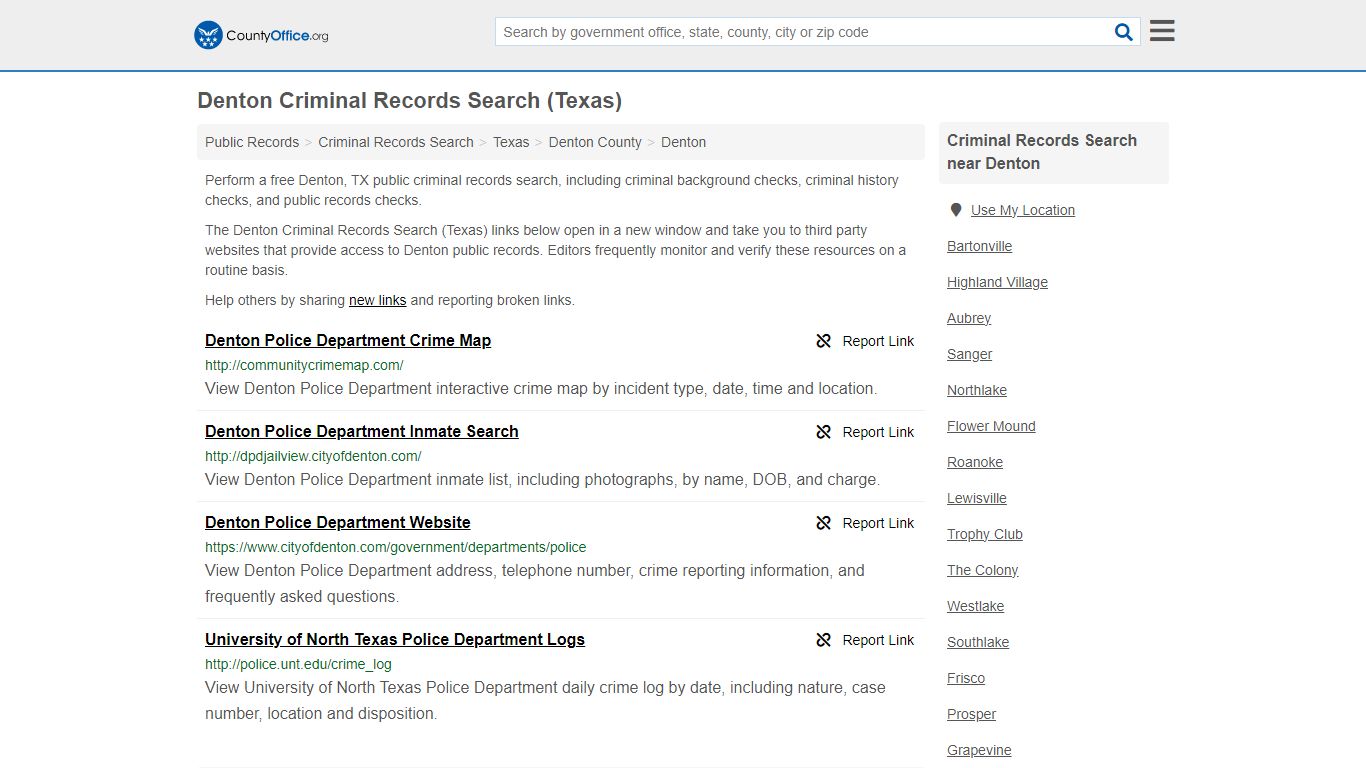
Task: Open Northlake criminal records link
Action: [977, 390]
